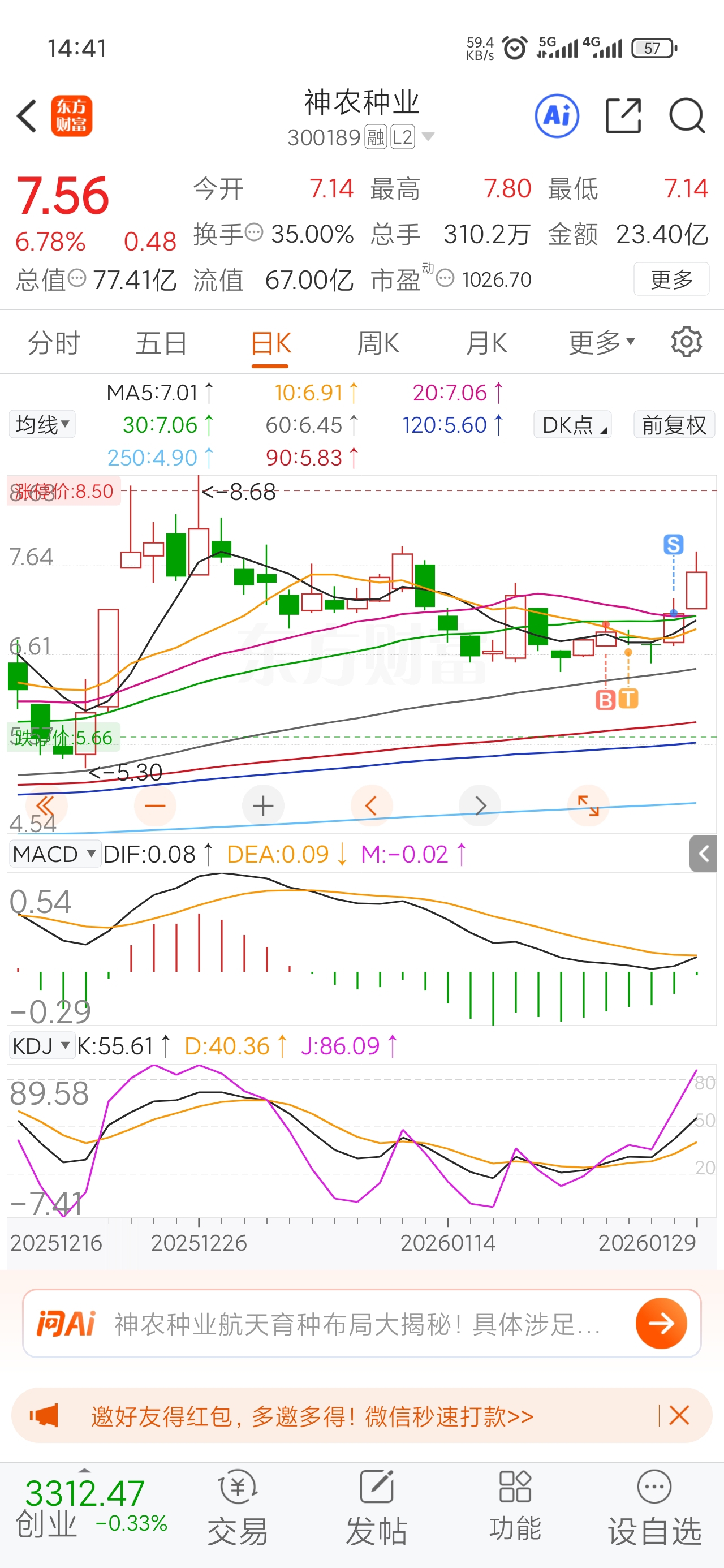724x1568 pixels.
Task: Tap the B buy signal marker
Action: point(605,700)
